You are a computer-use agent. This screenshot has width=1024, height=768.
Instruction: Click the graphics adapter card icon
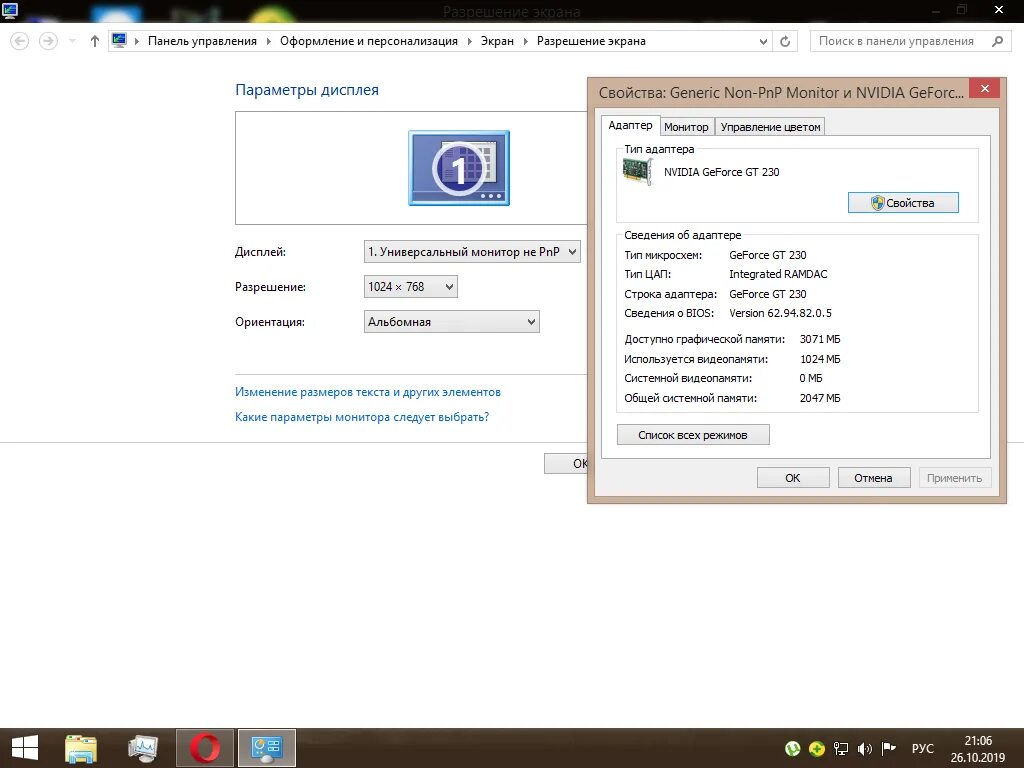(x=637, y=172)
